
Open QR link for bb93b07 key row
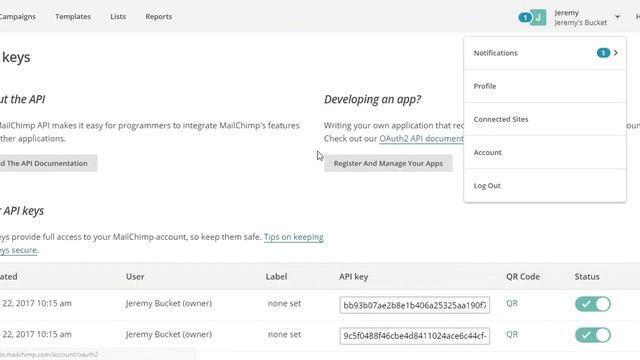tap(512, 303)
